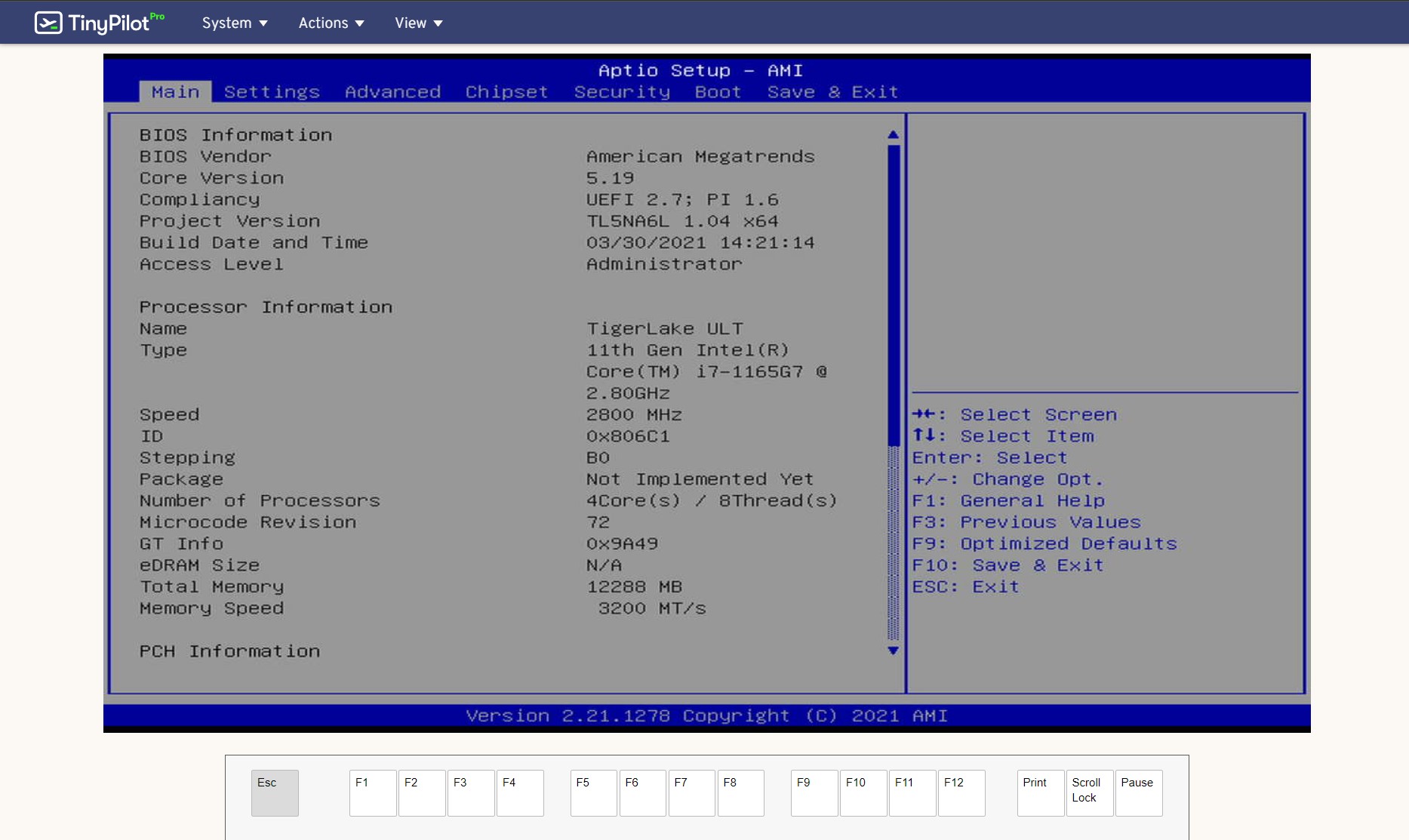The width and height of the screenshot is (1409, 840).
Task: Go to the Save & Exit tab
Action: click(832, 92)
